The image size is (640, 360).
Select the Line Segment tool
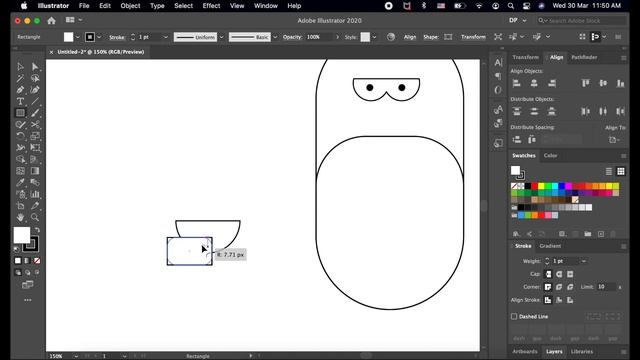click(x=35, y=101)
